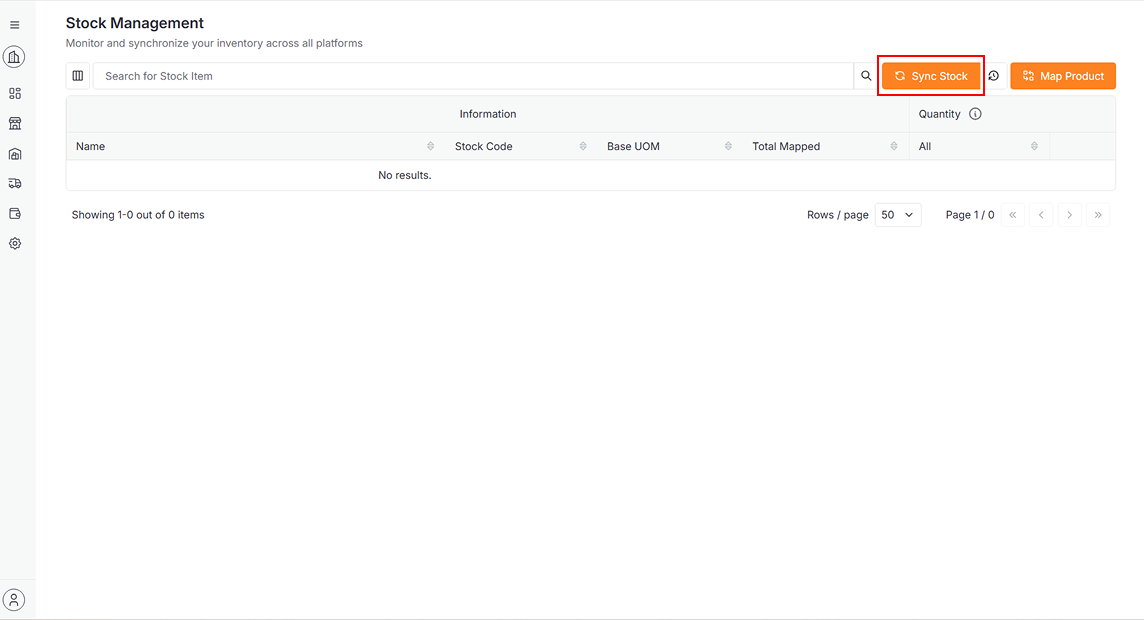This screenshot has height=620, width=1144.
Task: Open sync history clock icon
Action: pyautogui.click(x=994, y=76)
